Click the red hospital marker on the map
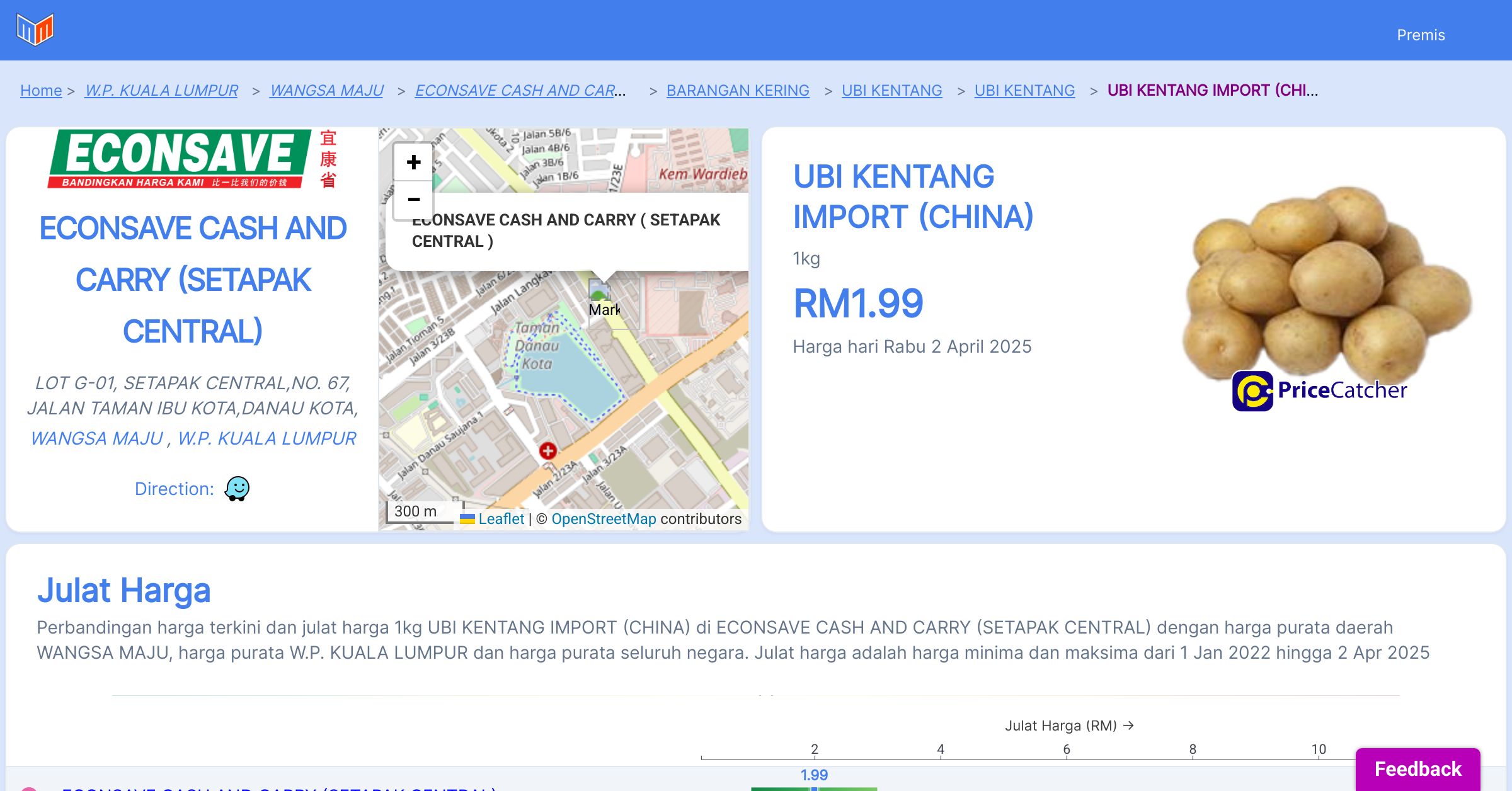Image resolution: width=1512 pixels, height=791 pixels. point(547,450)
